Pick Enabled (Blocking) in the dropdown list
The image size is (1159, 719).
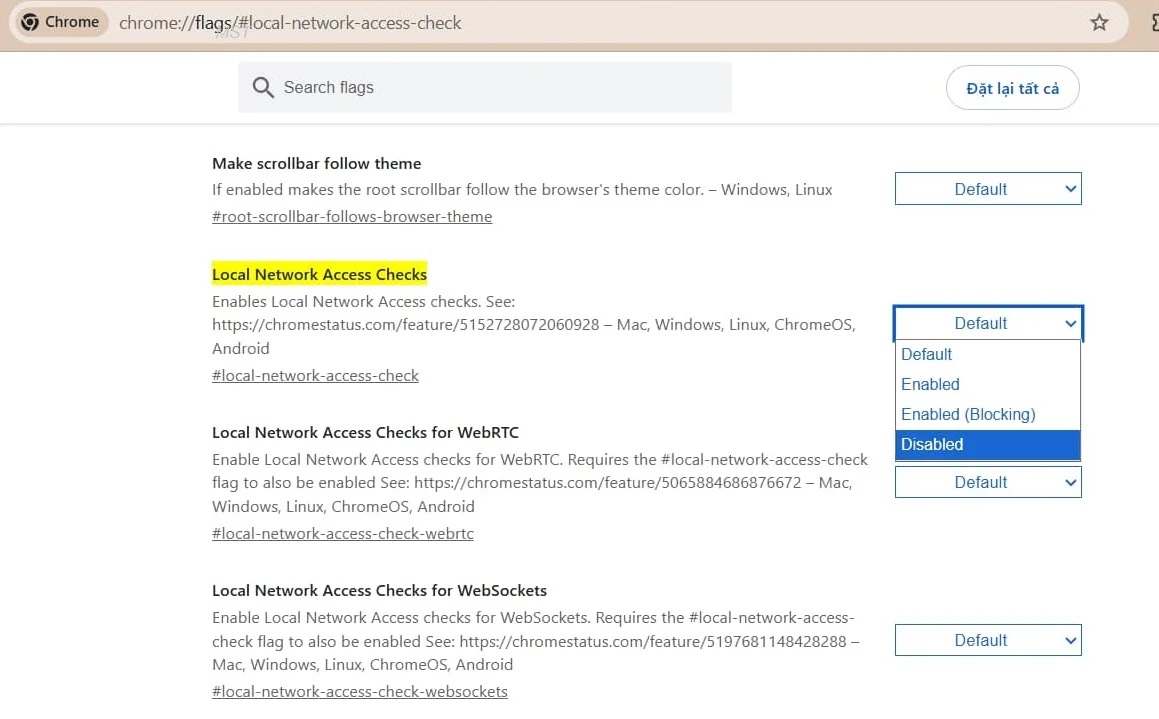point(968,414)
